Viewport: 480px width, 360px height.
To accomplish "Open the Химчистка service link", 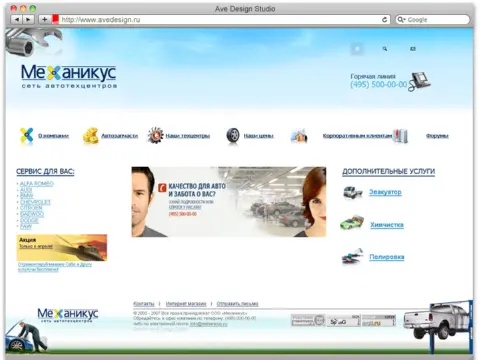I will point(387,225).
